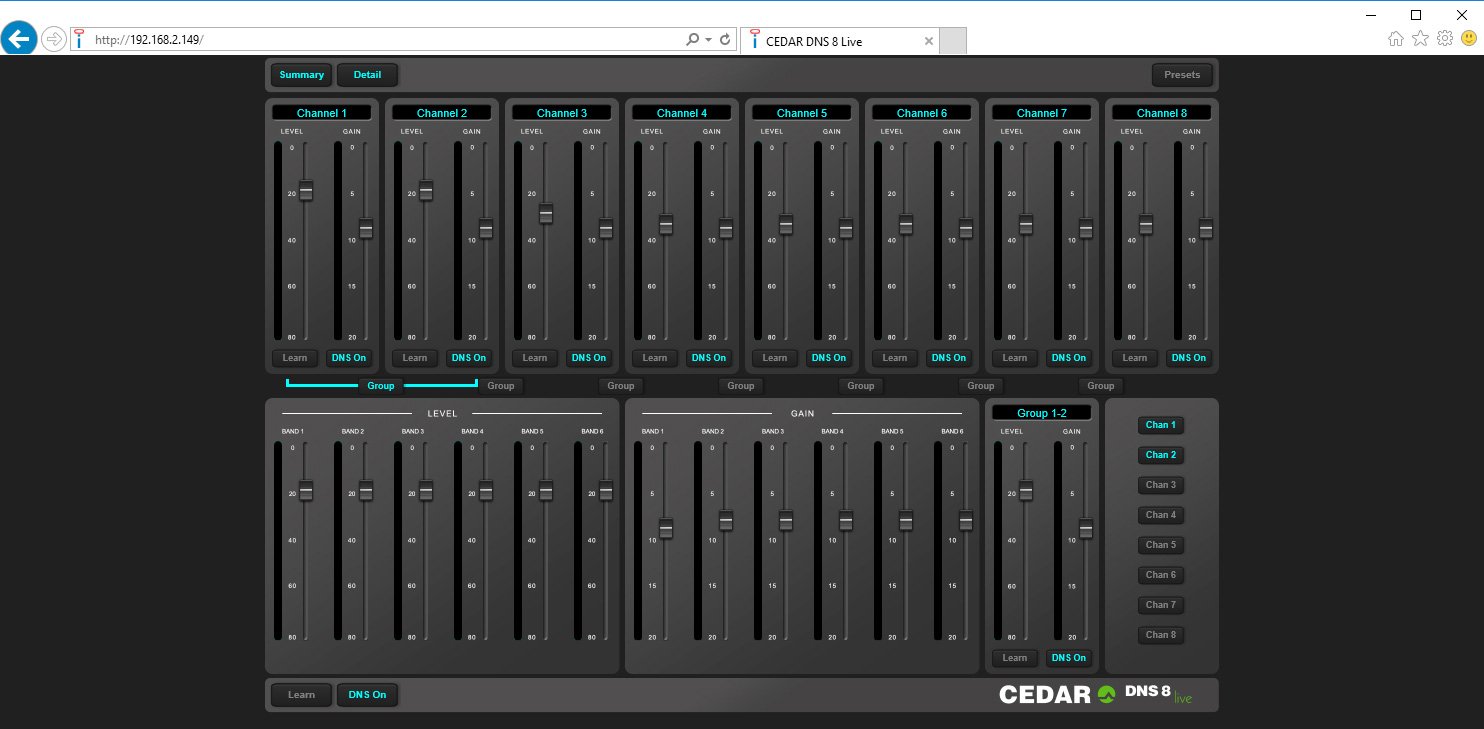This screenshot has width=1484, height=729.
Task: Expand the address bar dropdown arrow
Action: coord(709,40)
